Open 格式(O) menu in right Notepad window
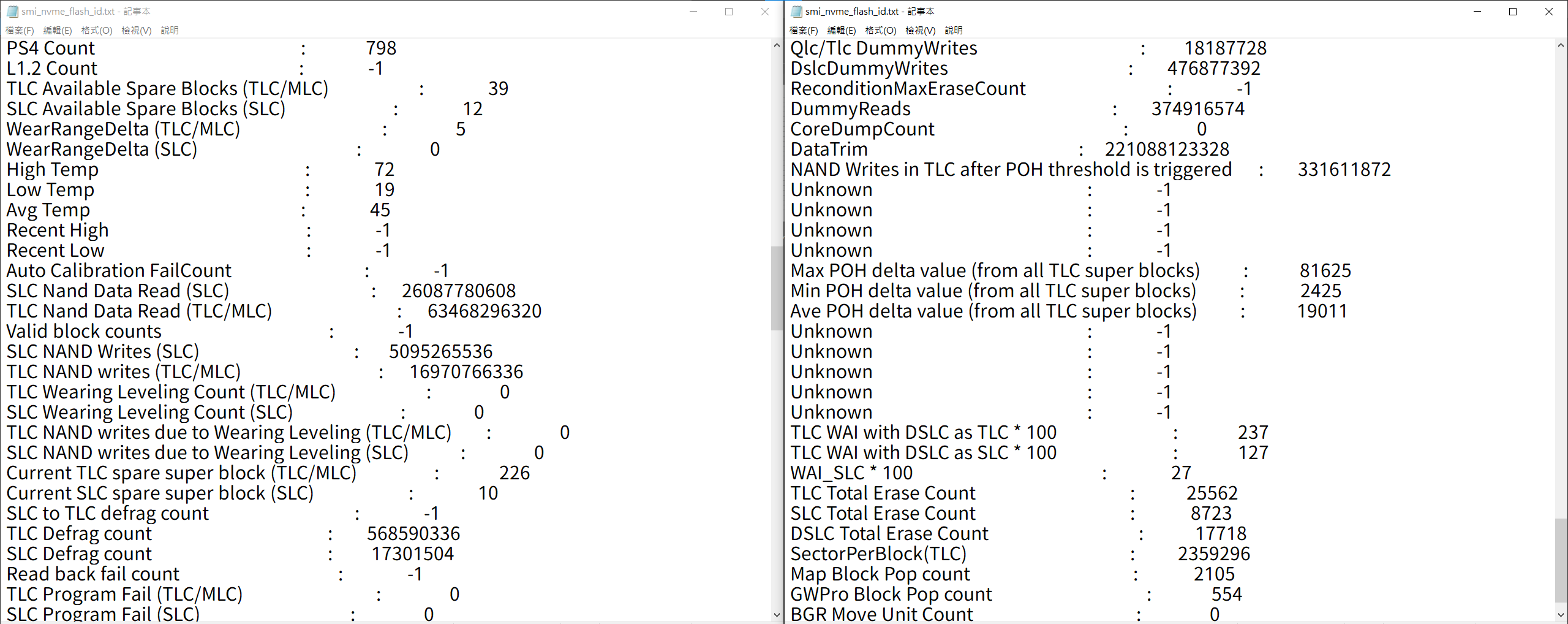1568x624 pixels. [881, 31]
